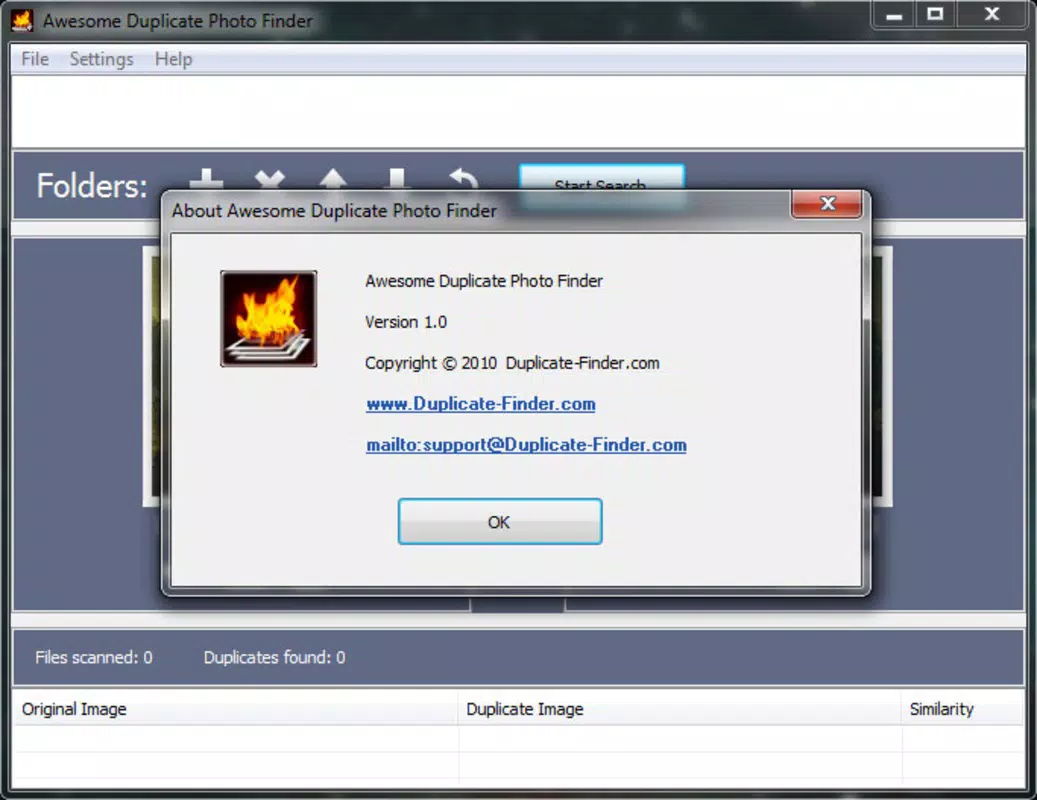Click the Move folder up arrow icon
Screen dimensions: 1037x800
click(333, 179)
